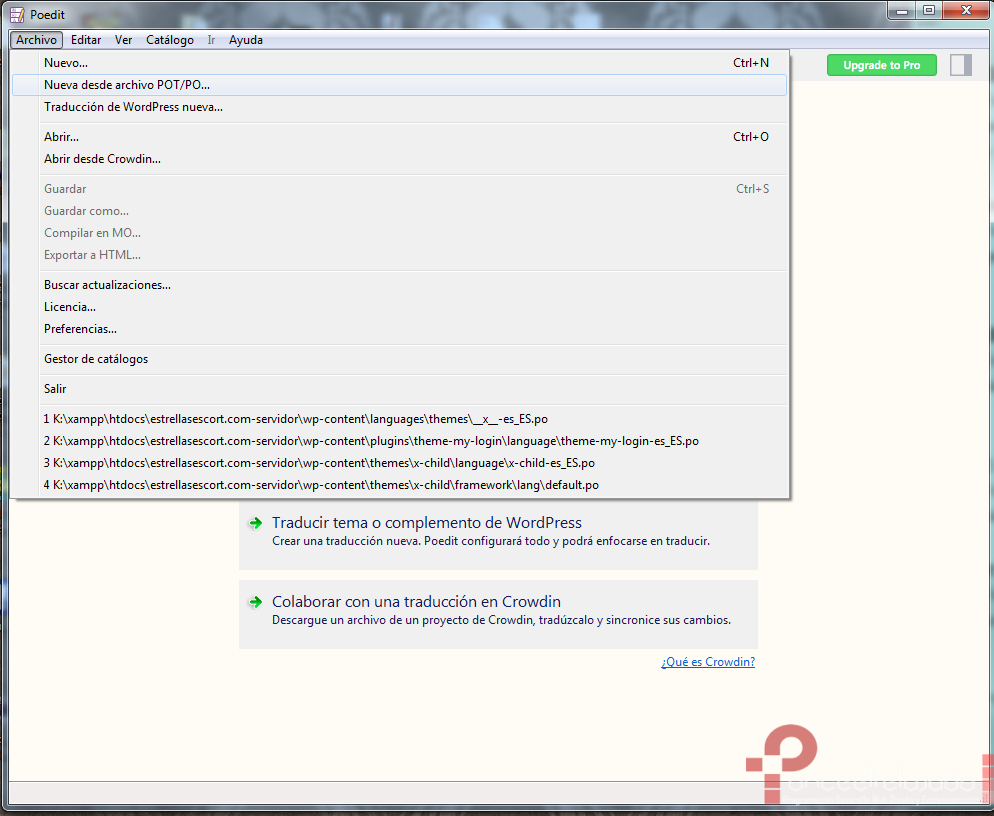The height and width of the screenshot is (816, 994).
Task: Choose Buscar actualizaciones...
Action: (399, 285)
